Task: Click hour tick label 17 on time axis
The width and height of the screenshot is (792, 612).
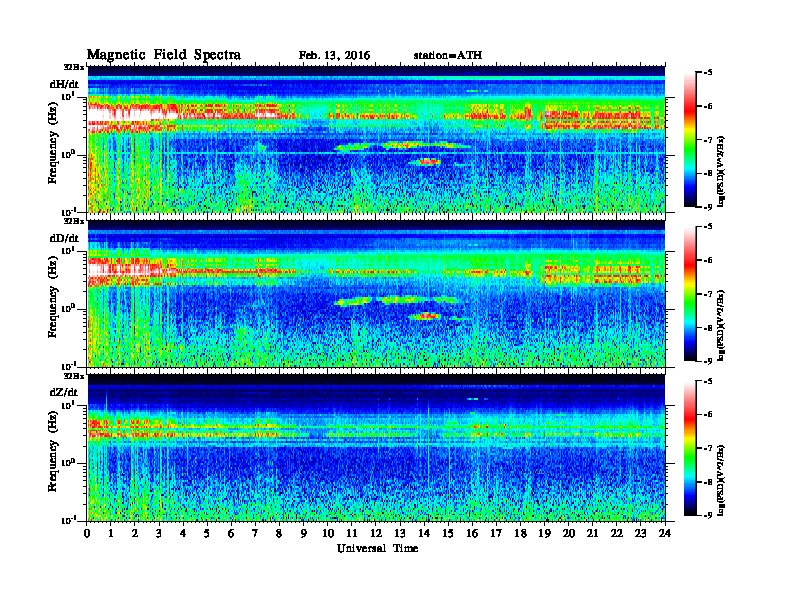Action: click(x=496, y=534)
